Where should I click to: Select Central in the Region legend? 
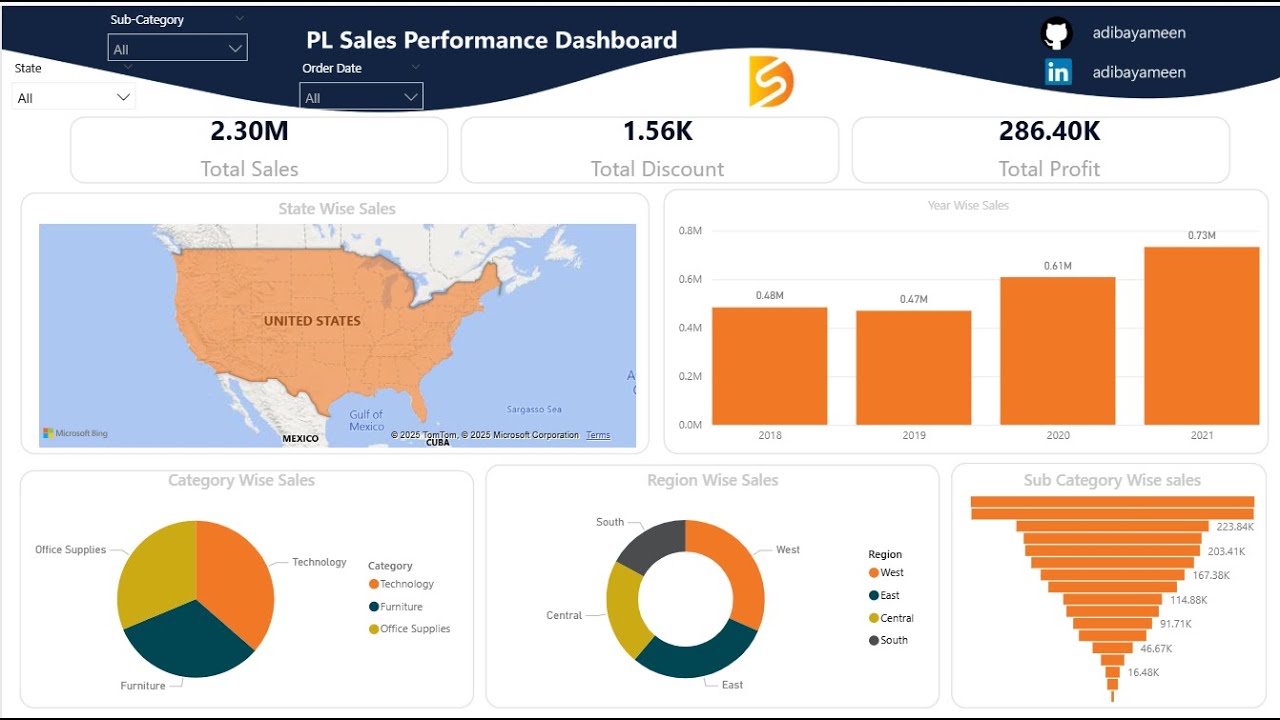(891, 618)
